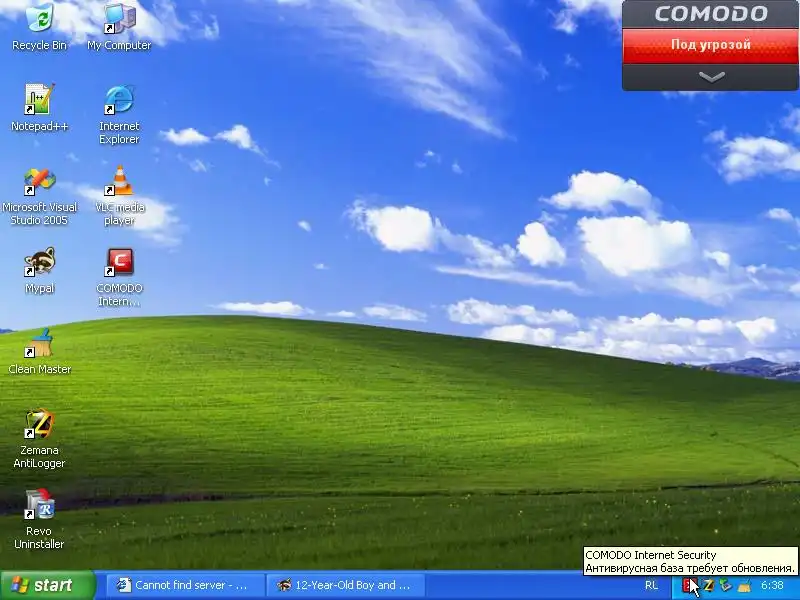
Task: Click the red 'Под угрозой' status button in the COMODO widget
Action: point(711,45)
